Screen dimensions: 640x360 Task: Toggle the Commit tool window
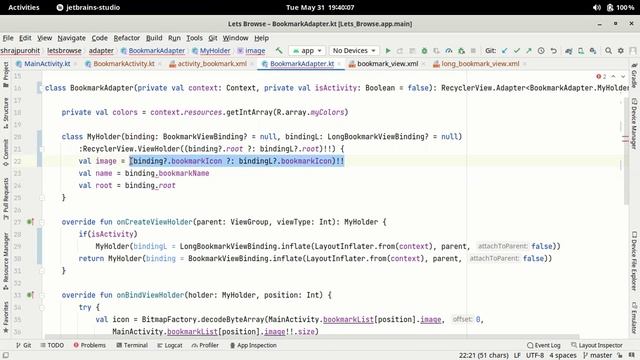tap(6, 153)
